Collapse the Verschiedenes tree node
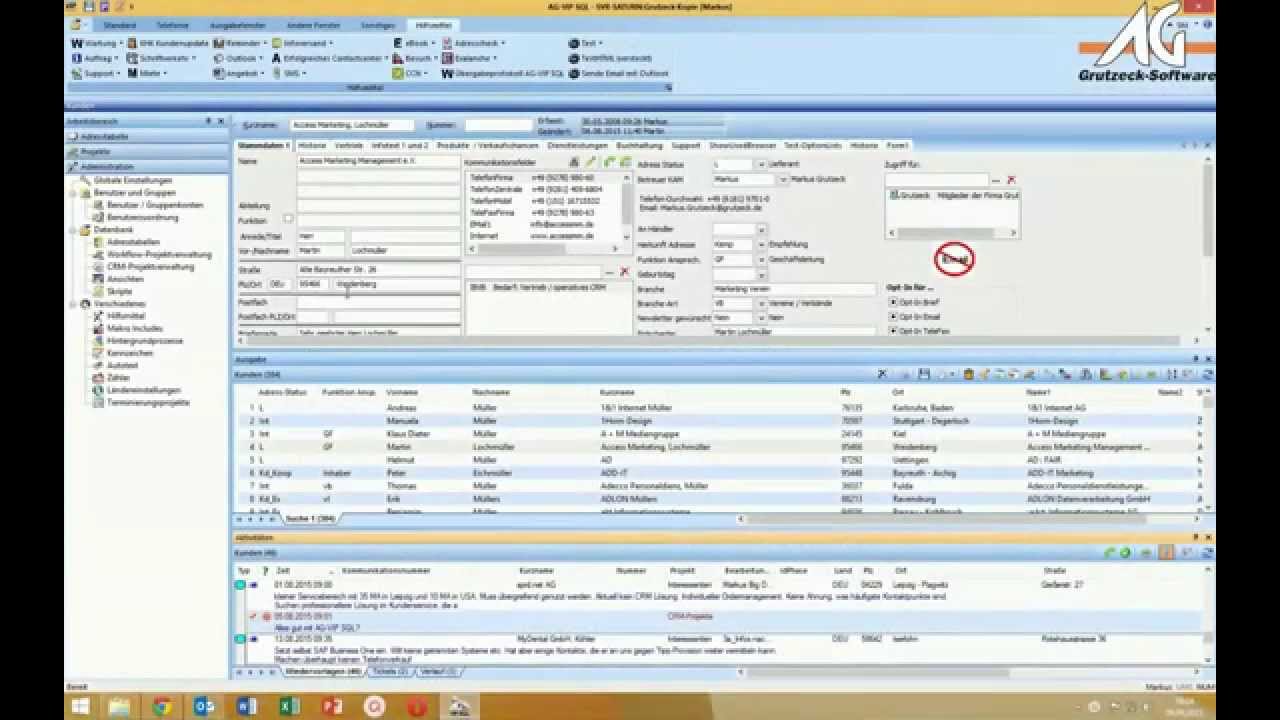The width and height of the screenshot is (1280, 720). coord(73,304)
